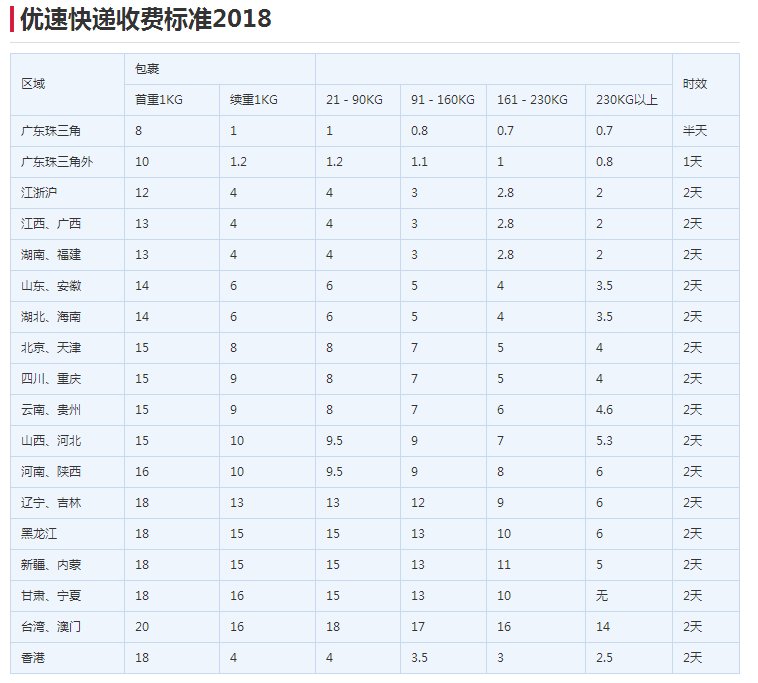758x683 pixels.
Task: Click the 续重1KG column header
Action: (254, 100)
